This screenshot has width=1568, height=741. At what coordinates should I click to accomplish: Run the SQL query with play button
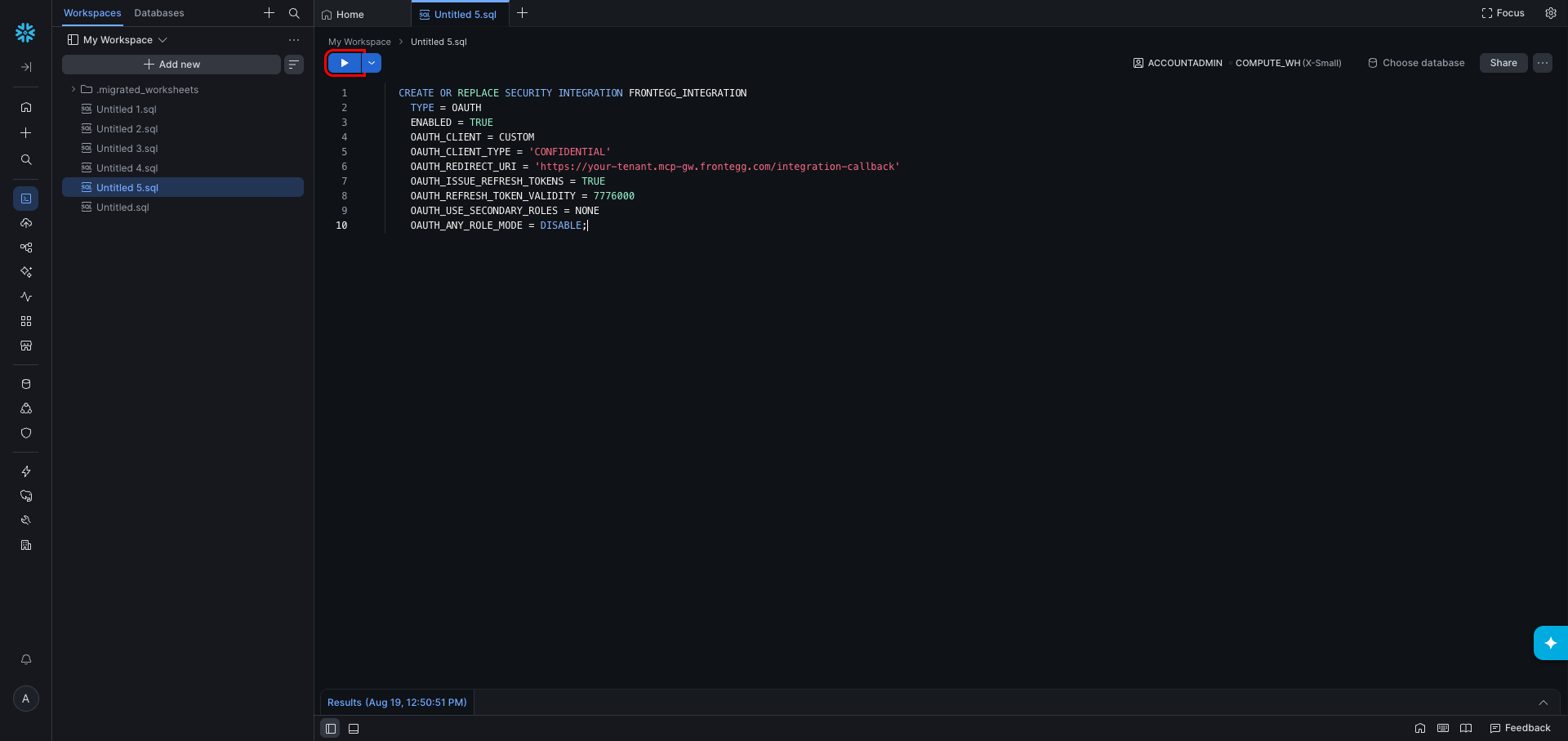(x=345, y=63)
